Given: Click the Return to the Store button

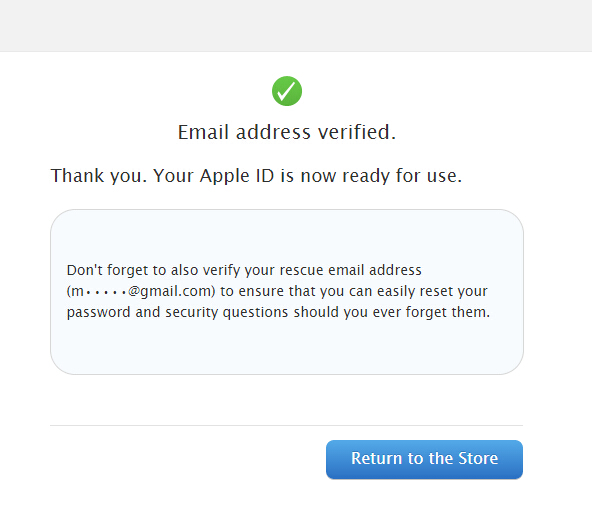Looking at the screenshot, I should [424, 459].
